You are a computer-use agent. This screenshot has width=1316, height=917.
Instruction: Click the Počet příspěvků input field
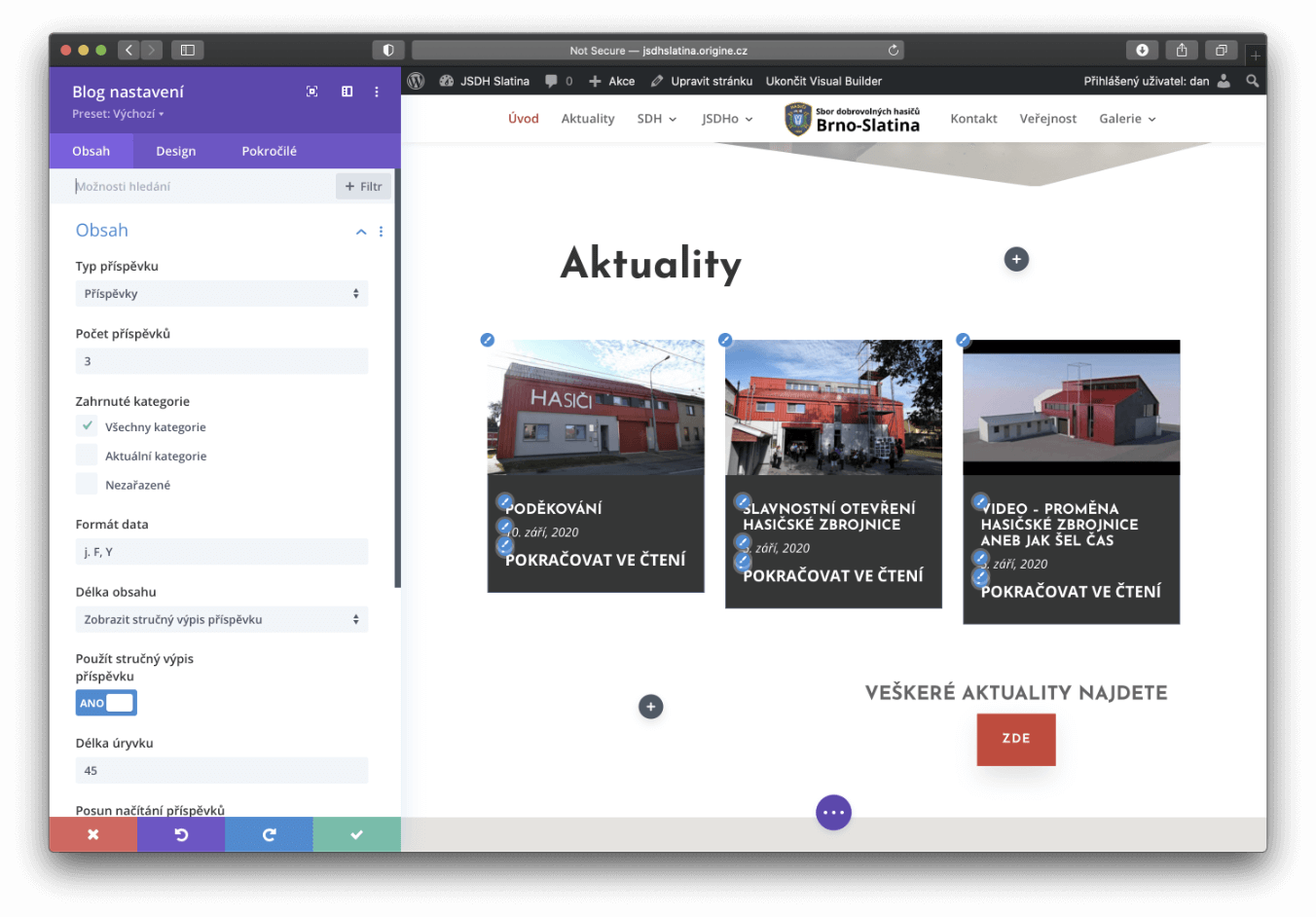point(222,361)
